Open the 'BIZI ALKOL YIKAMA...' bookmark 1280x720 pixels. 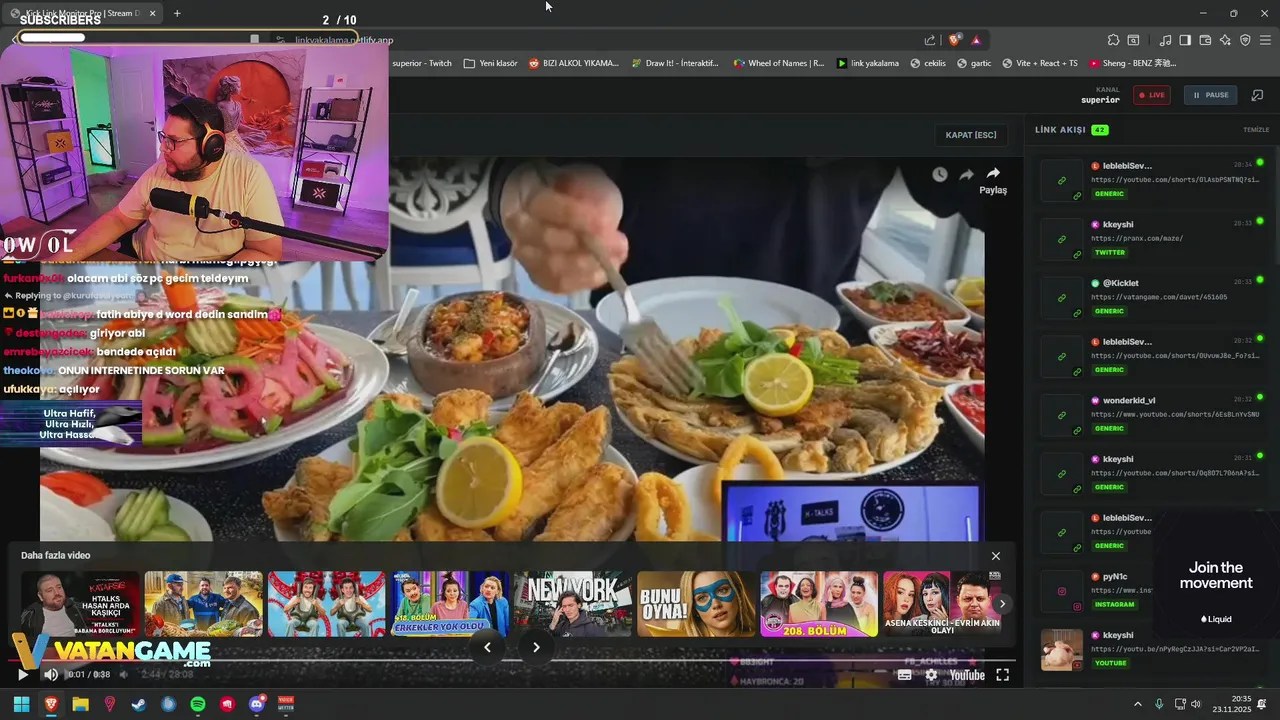(574, 63)
